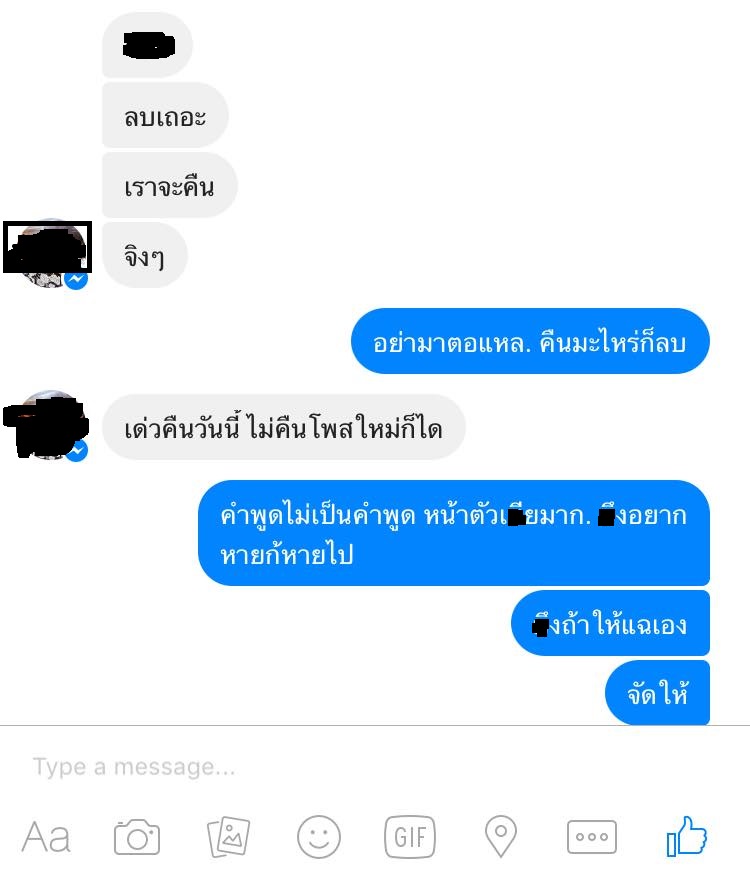The height and width of the screenshot is (881, 750).
Task: Tap the blue จัดให้ message bubble
Action: (x=657, y=693)
